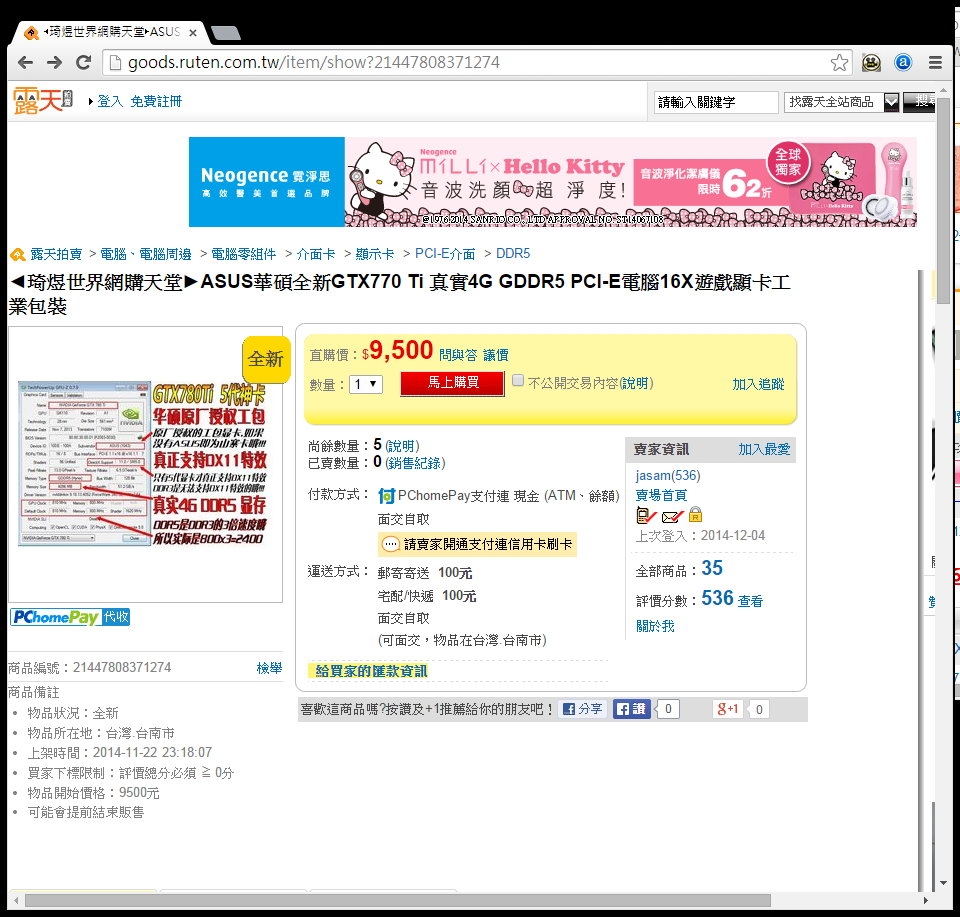Reload the current page
The height and width of the screenshot is (917, 960).
pos(84,62)
